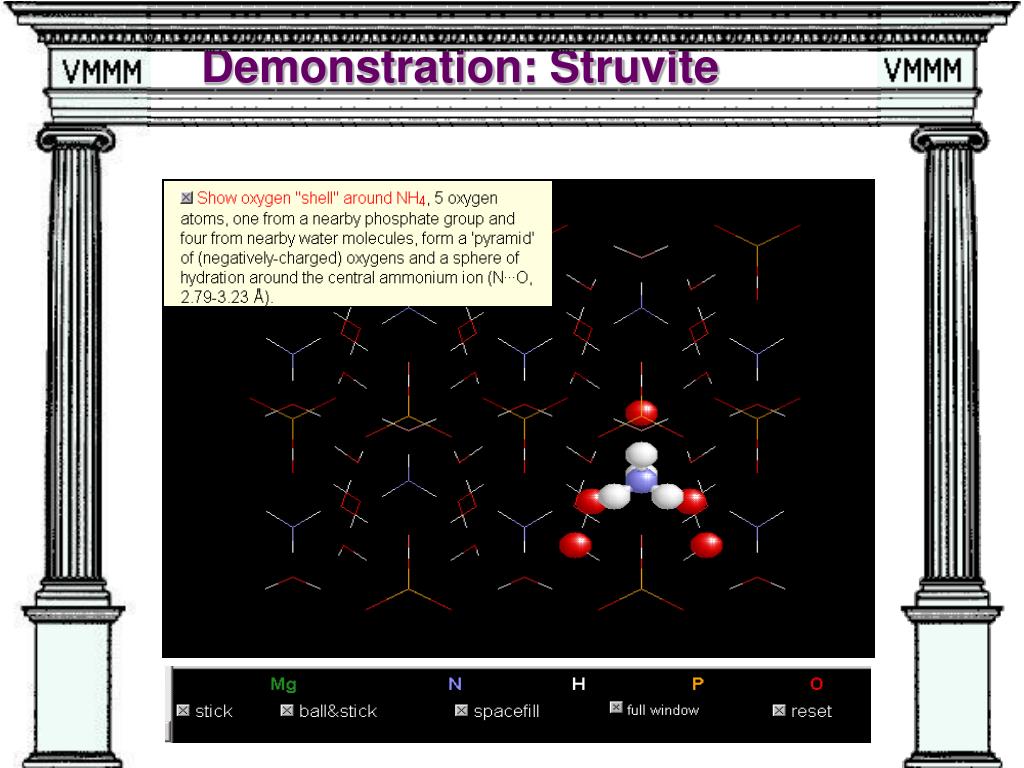Click the right VMMM logo
This screenshot has width=1024, height=768.
pos(923,70)
